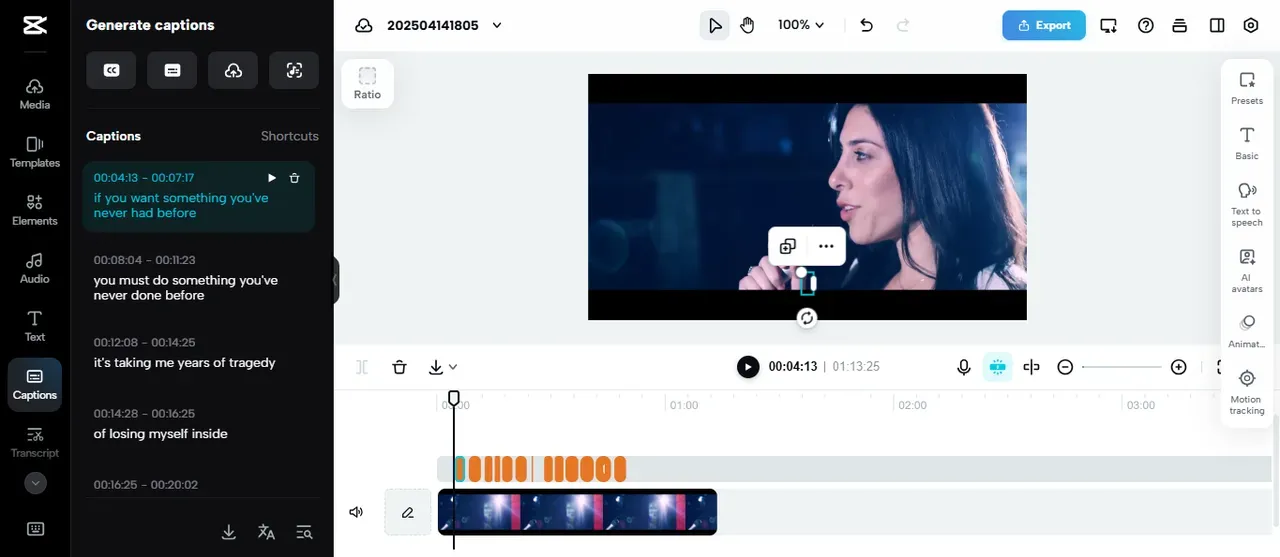
Task: Open Presets in right panel
Action: [1247, 88]
